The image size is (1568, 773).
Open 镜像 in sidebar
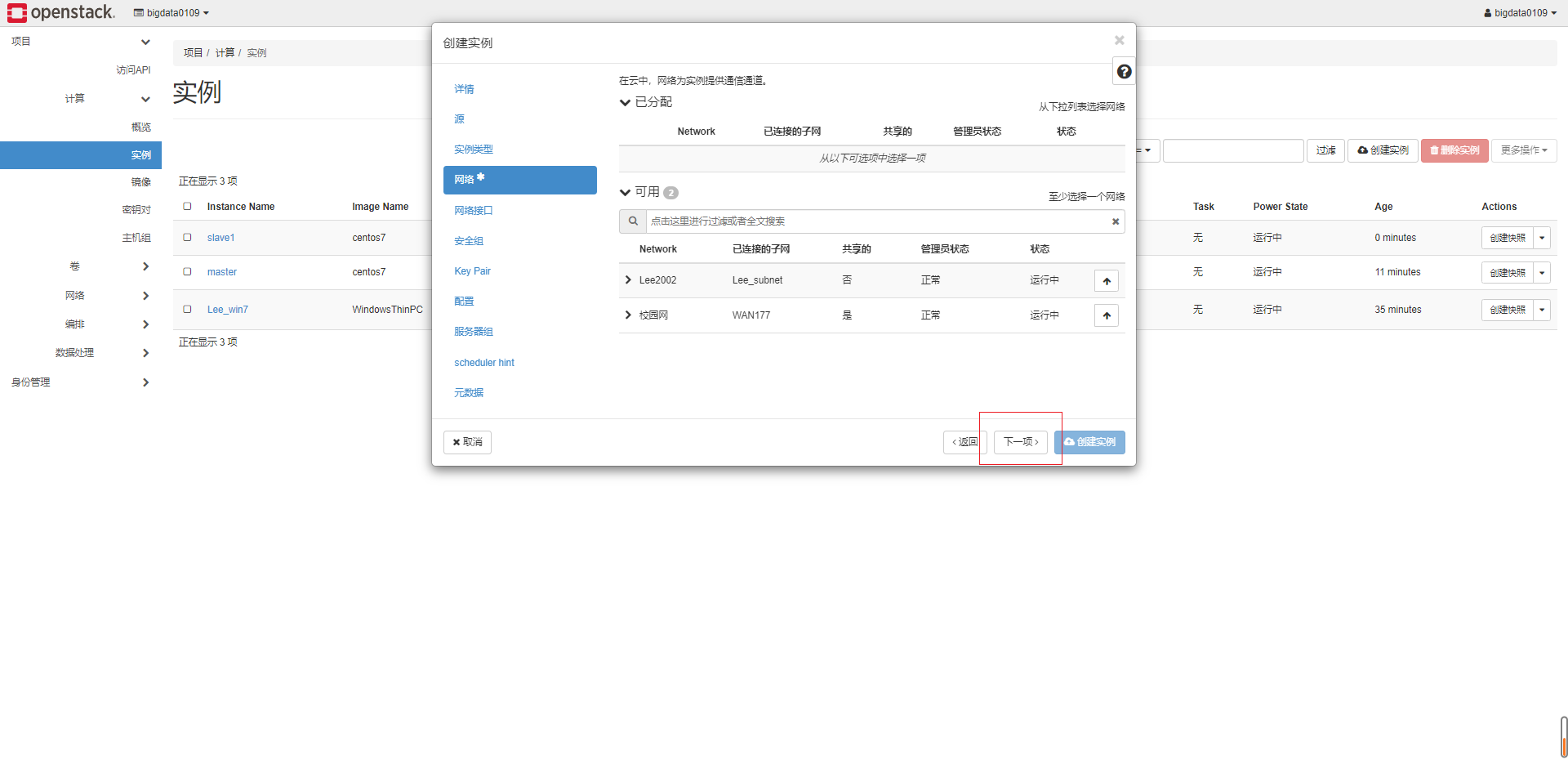pos(141,182)
